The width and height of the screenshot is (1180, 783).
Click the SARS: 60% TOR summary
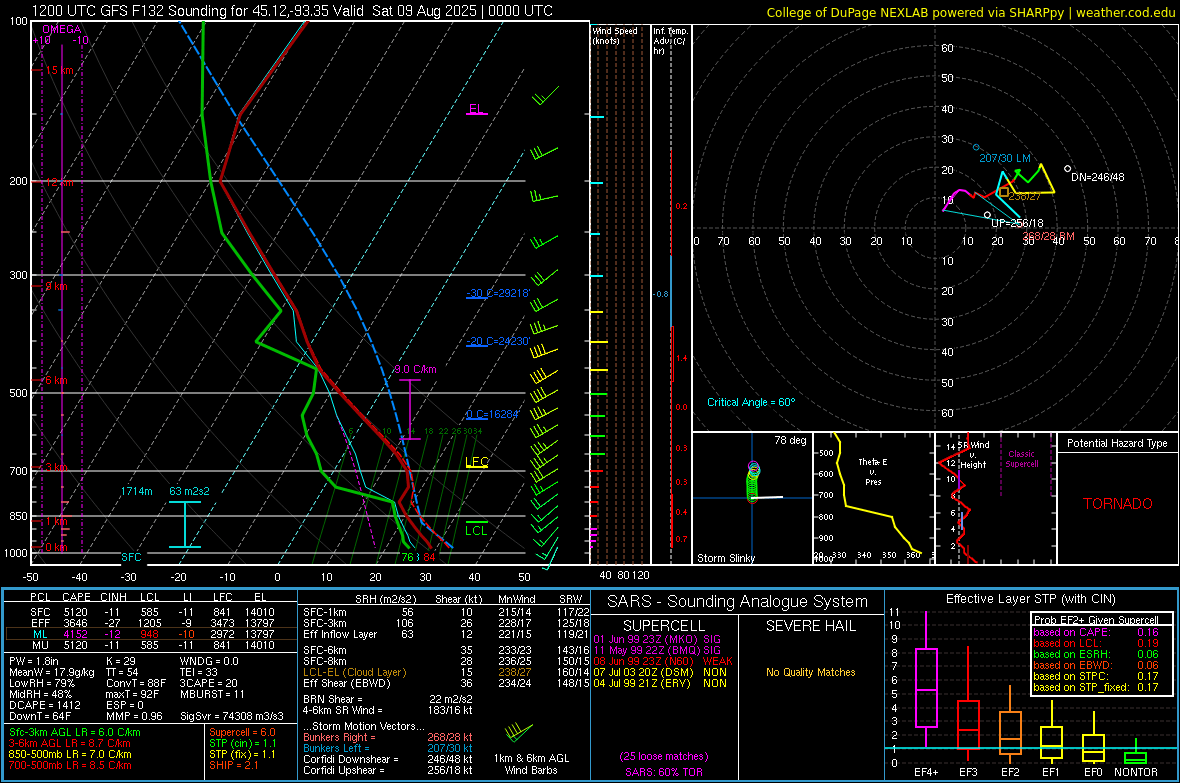click(x=664, y=772)
